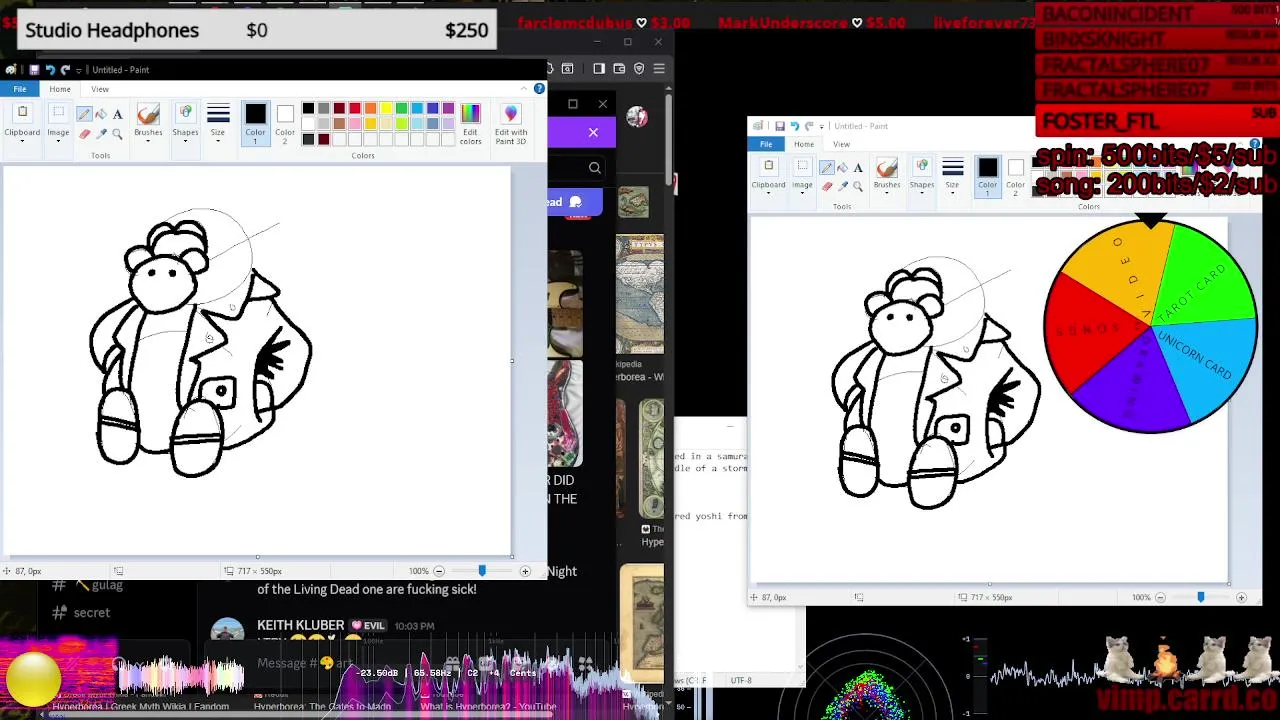1280x720 pixels.
Task: Click Redo arrow in right Paint title bar
Action: (809, 126)
